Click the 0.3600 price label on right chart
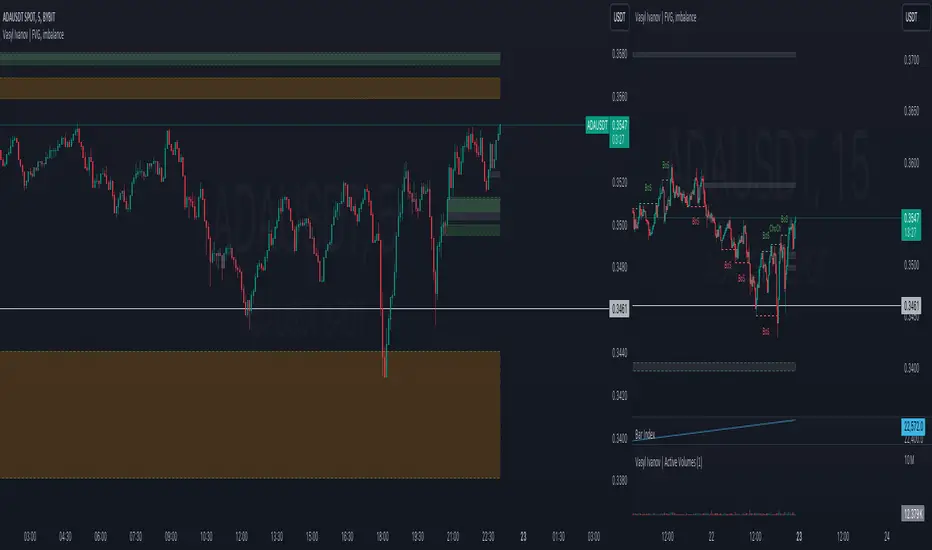 (911, 163)
